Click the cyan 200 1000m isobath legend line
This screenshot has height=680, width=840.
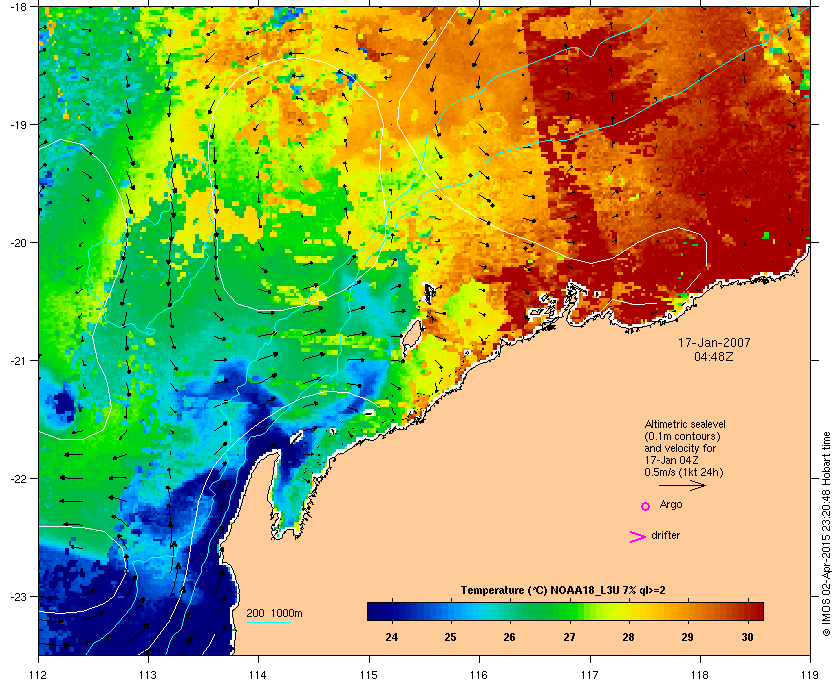click(x=268, y=622)
